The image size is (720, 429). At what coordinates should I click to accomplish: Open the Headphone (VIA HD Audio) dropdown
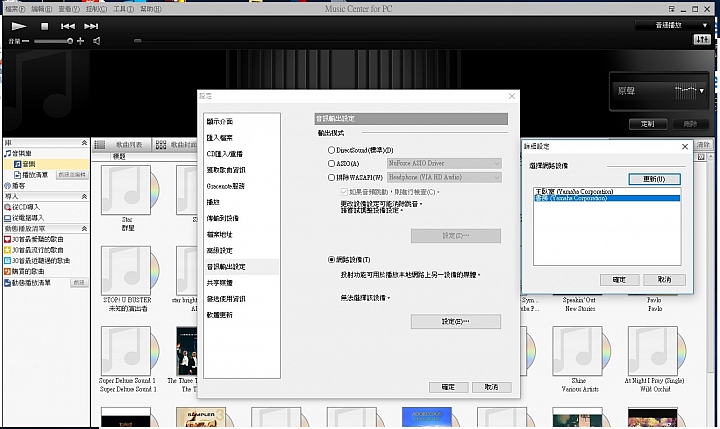pyautogui.click(x=444, y=177)
